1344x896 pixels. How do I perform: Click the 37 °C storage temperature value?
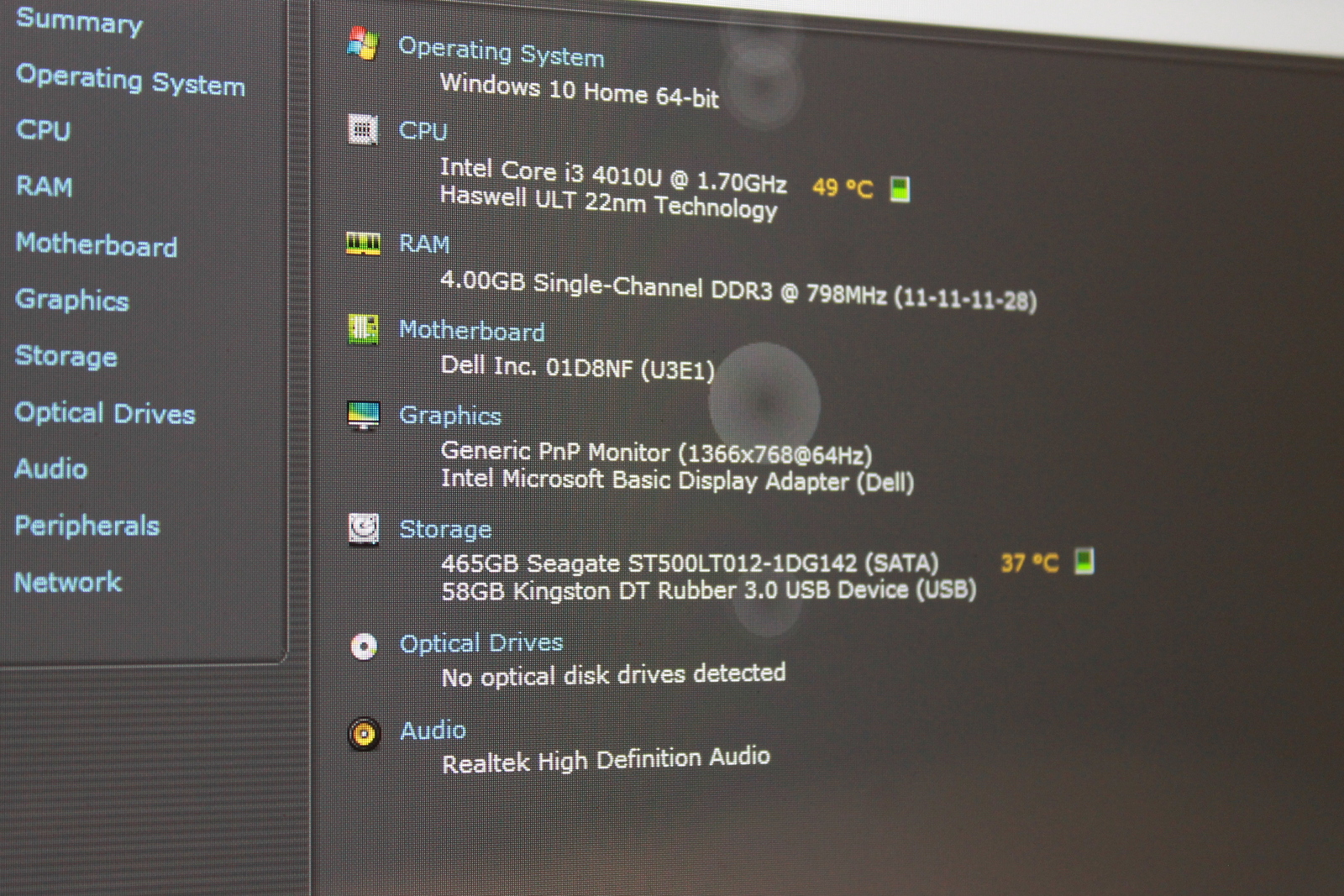click(x=1030, y=563)
